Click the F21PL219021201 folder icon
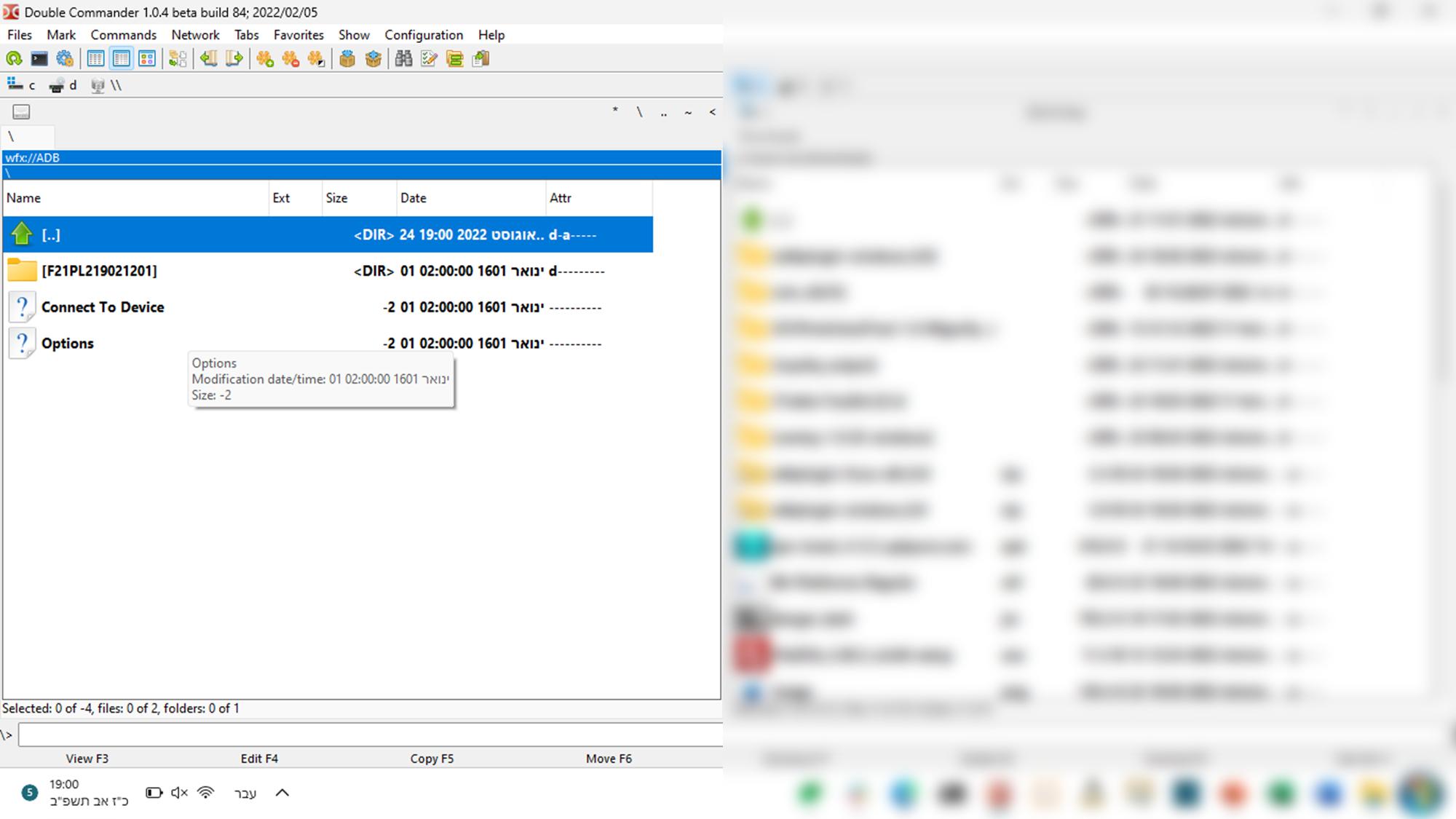 click(x=22, y=271)
